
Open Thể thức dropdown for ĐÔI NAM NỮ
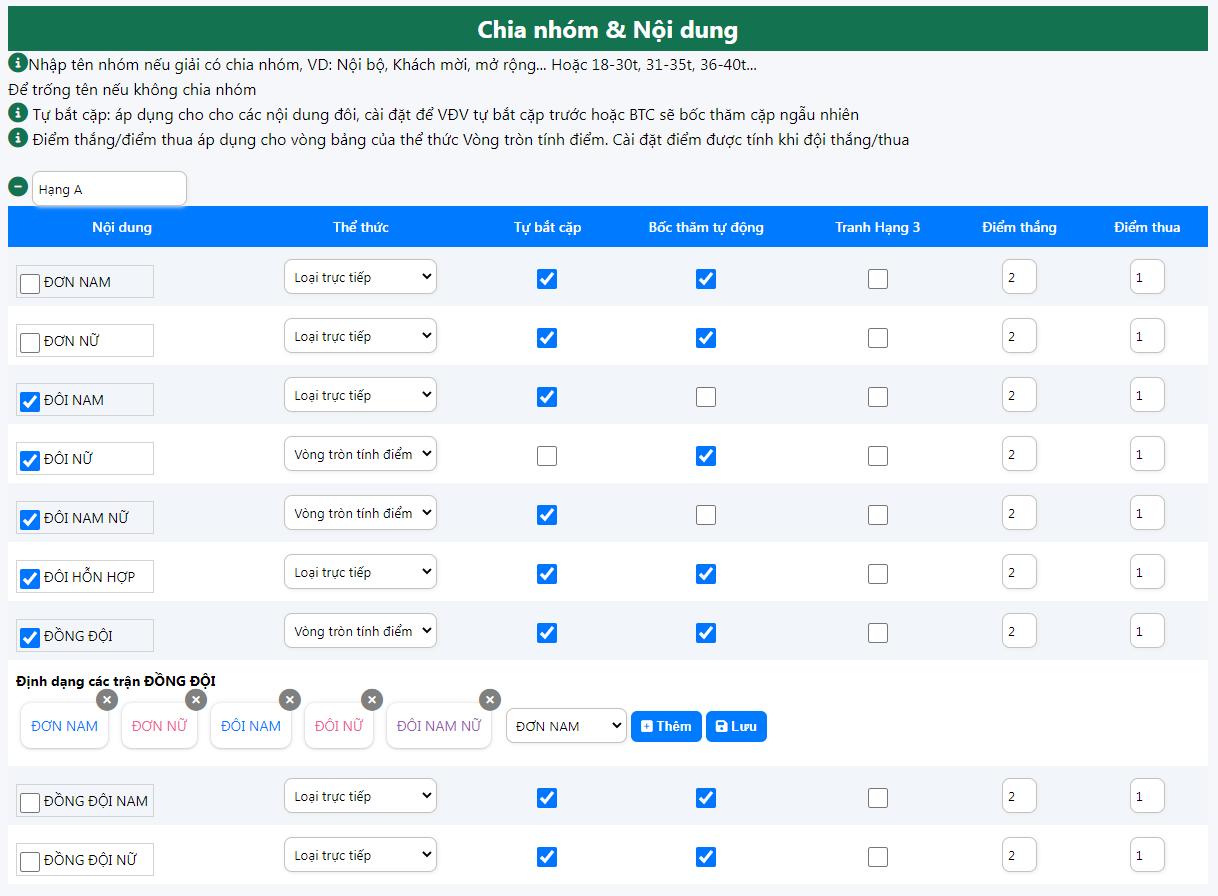pyautogui.click(x=360, y=513)
